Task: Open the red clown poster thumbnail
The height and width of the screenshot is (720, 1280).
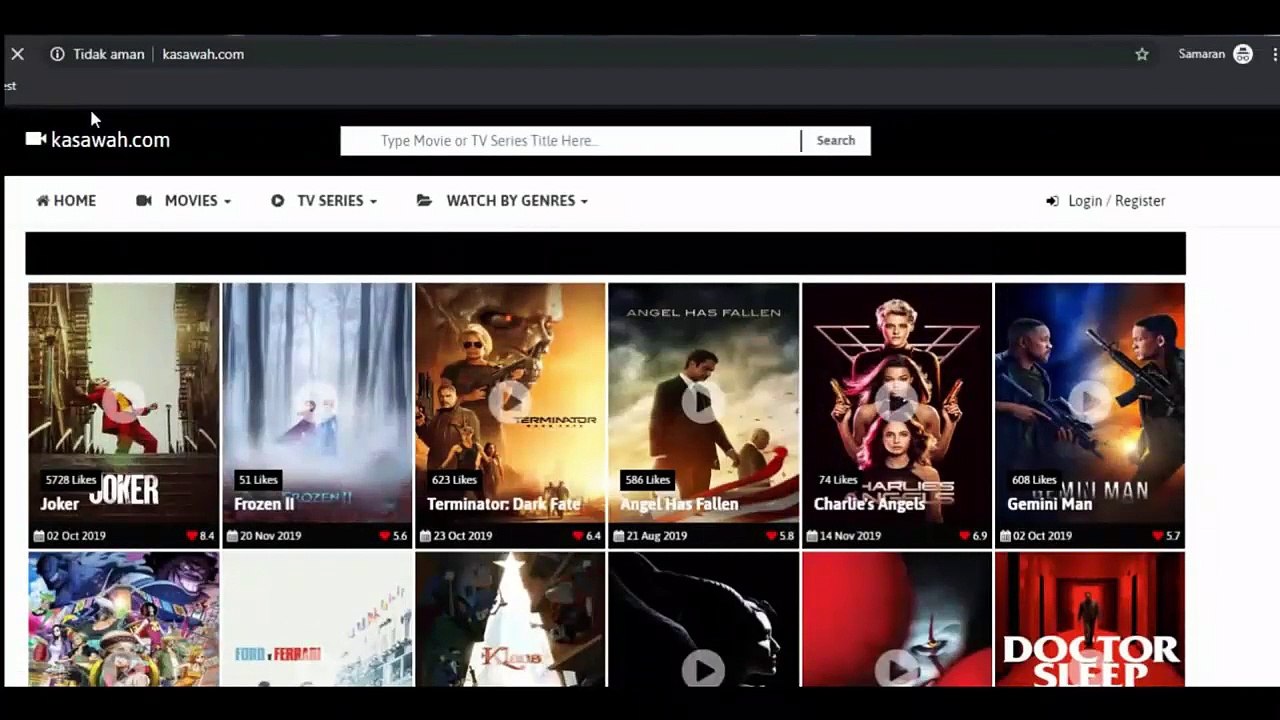Action: coord(897,620)
